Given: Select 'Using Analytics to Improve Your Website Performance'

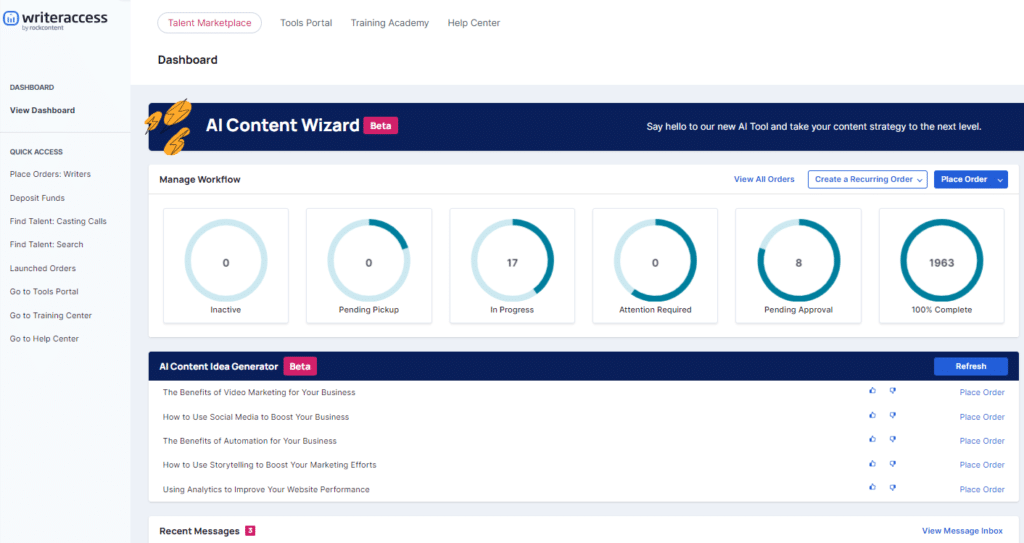Looking at the screenshot, I should 266,489.
